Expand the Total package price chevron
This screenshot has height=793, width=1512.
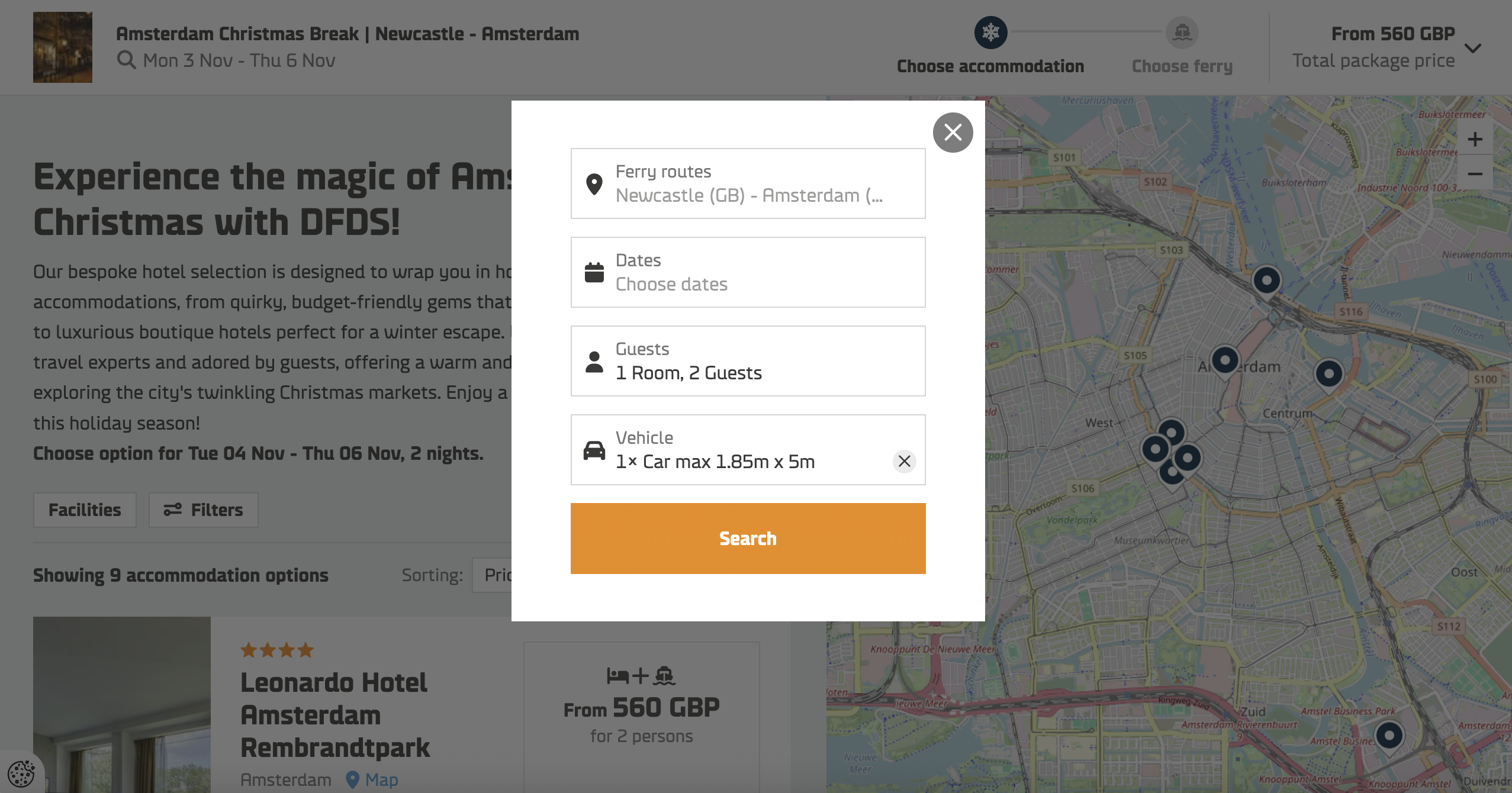1473,48
